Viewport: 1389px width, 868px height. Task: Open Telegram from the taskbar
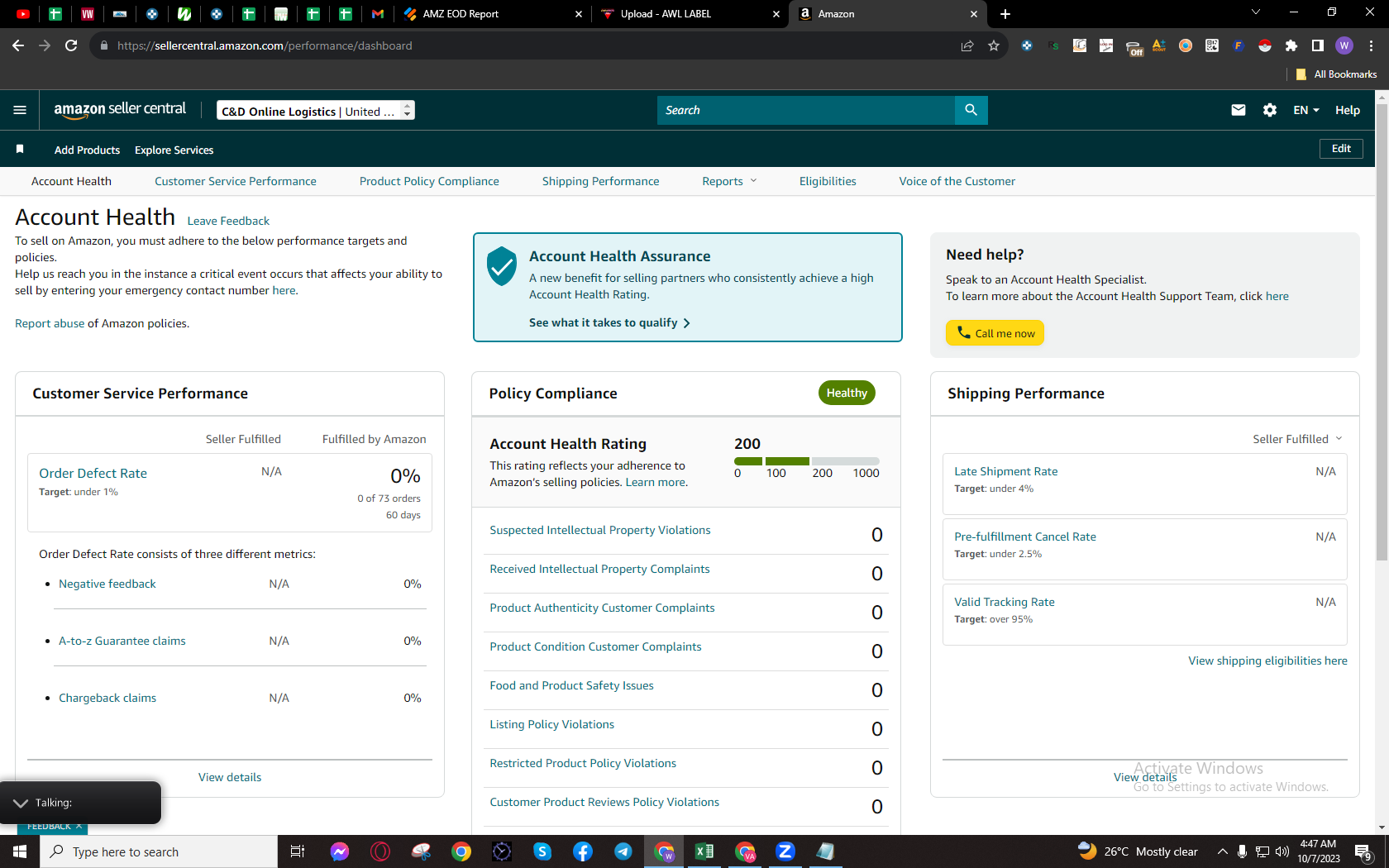(x=623, y=851)
